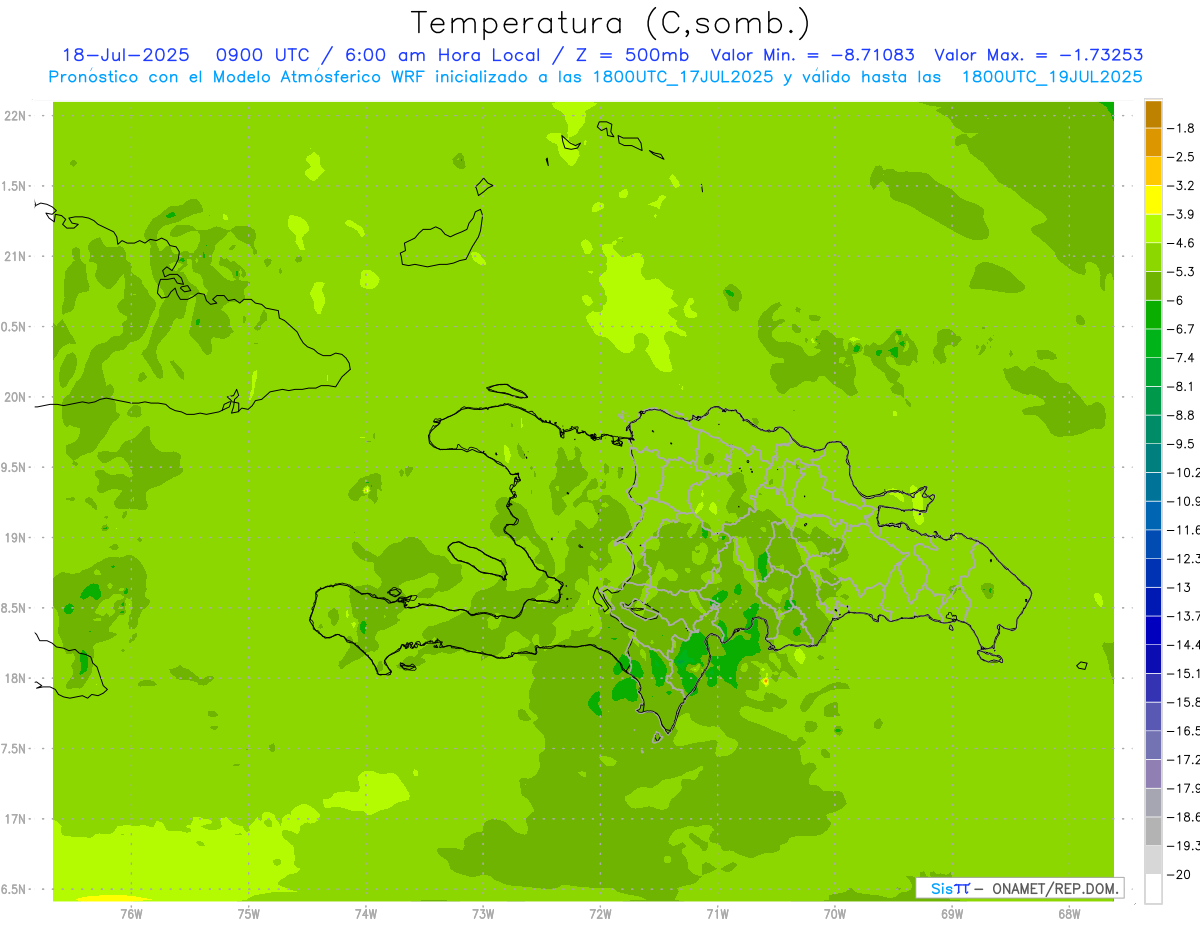The height and width of the screenshot is (927, 1200).
Task: Select the date text '18-Jul-2025'
Action: coord(126,55)
